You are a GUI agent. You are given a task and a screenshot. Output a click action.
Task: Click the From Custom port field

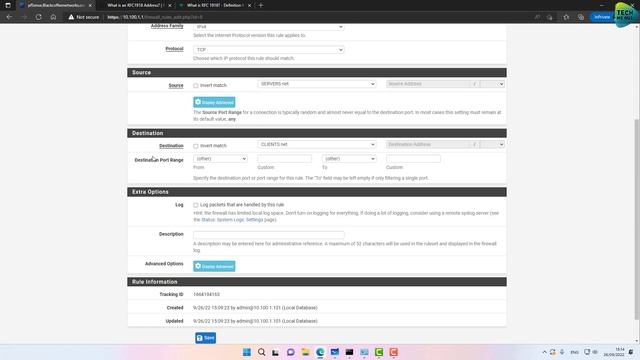pos(284,159)
